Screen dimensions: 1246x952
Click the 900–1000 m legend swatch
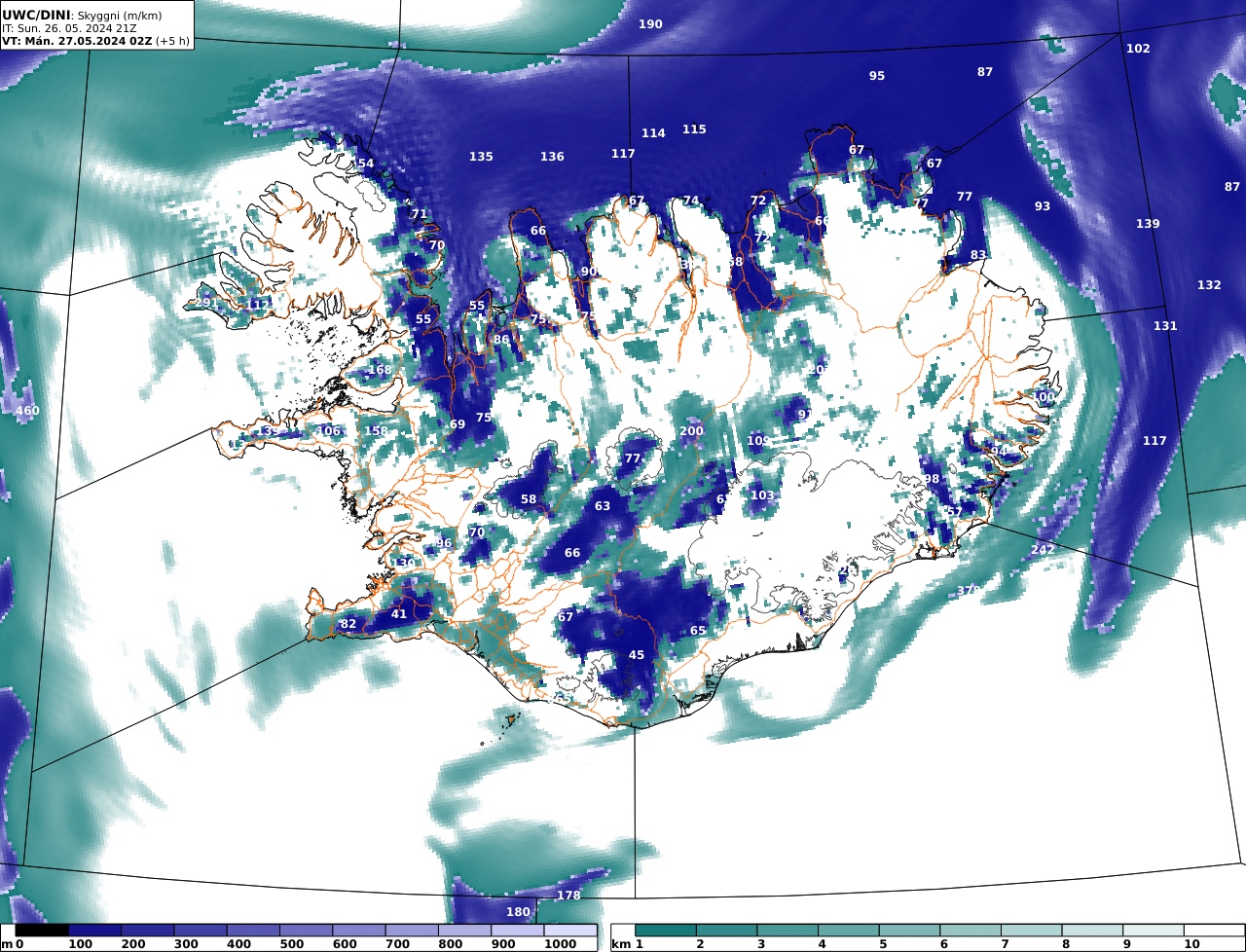(517, 931)
